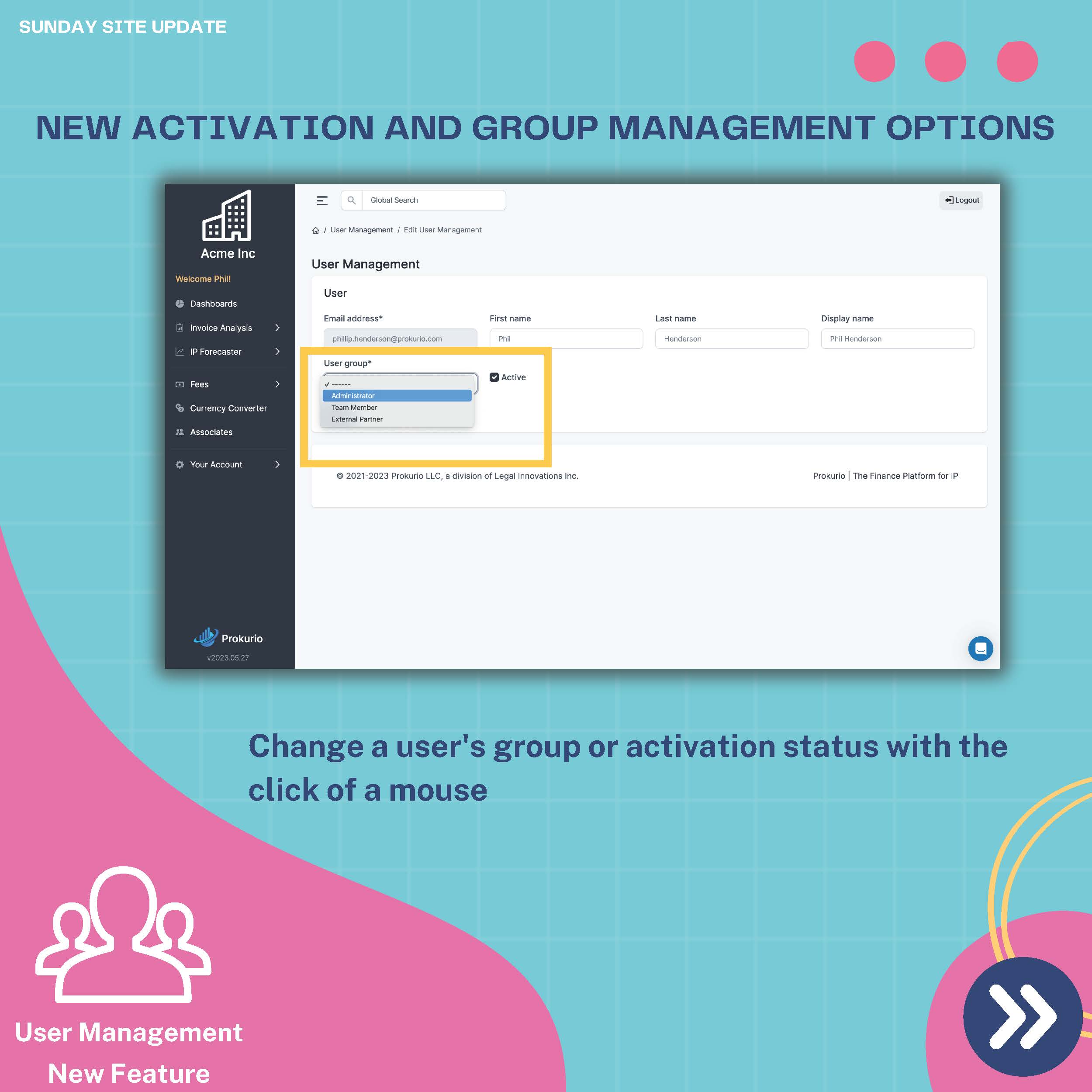Click the Logout button
Image resolution: width=1092 pixels, height=1092 pixels.
961,200
